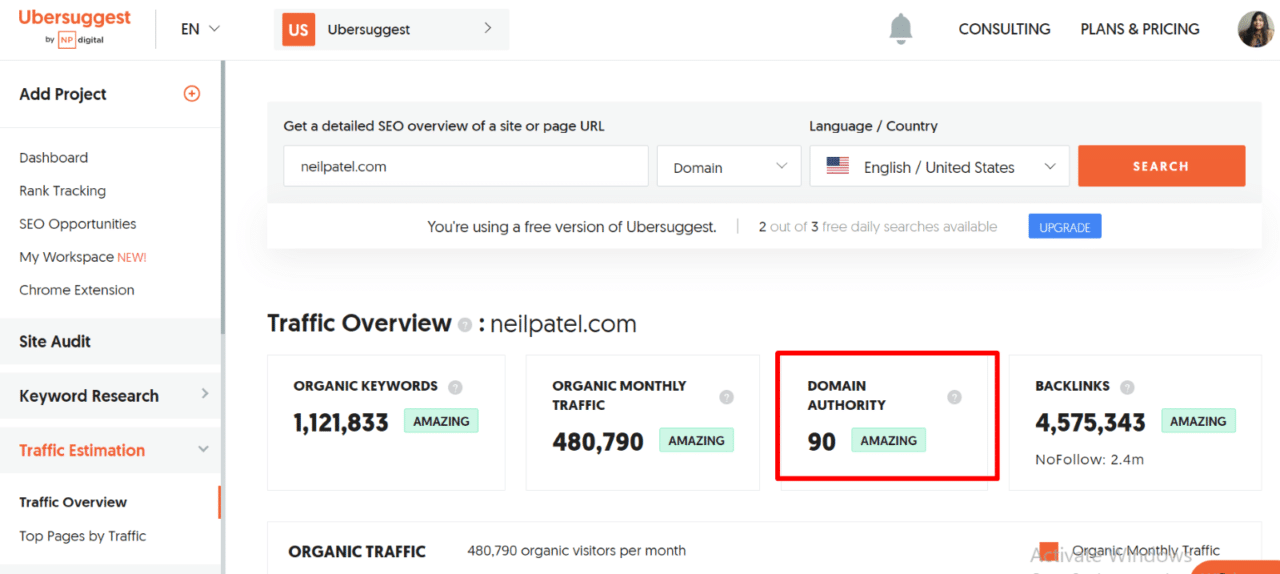
Task: Open the user profile avatar
Action: 1255,29
